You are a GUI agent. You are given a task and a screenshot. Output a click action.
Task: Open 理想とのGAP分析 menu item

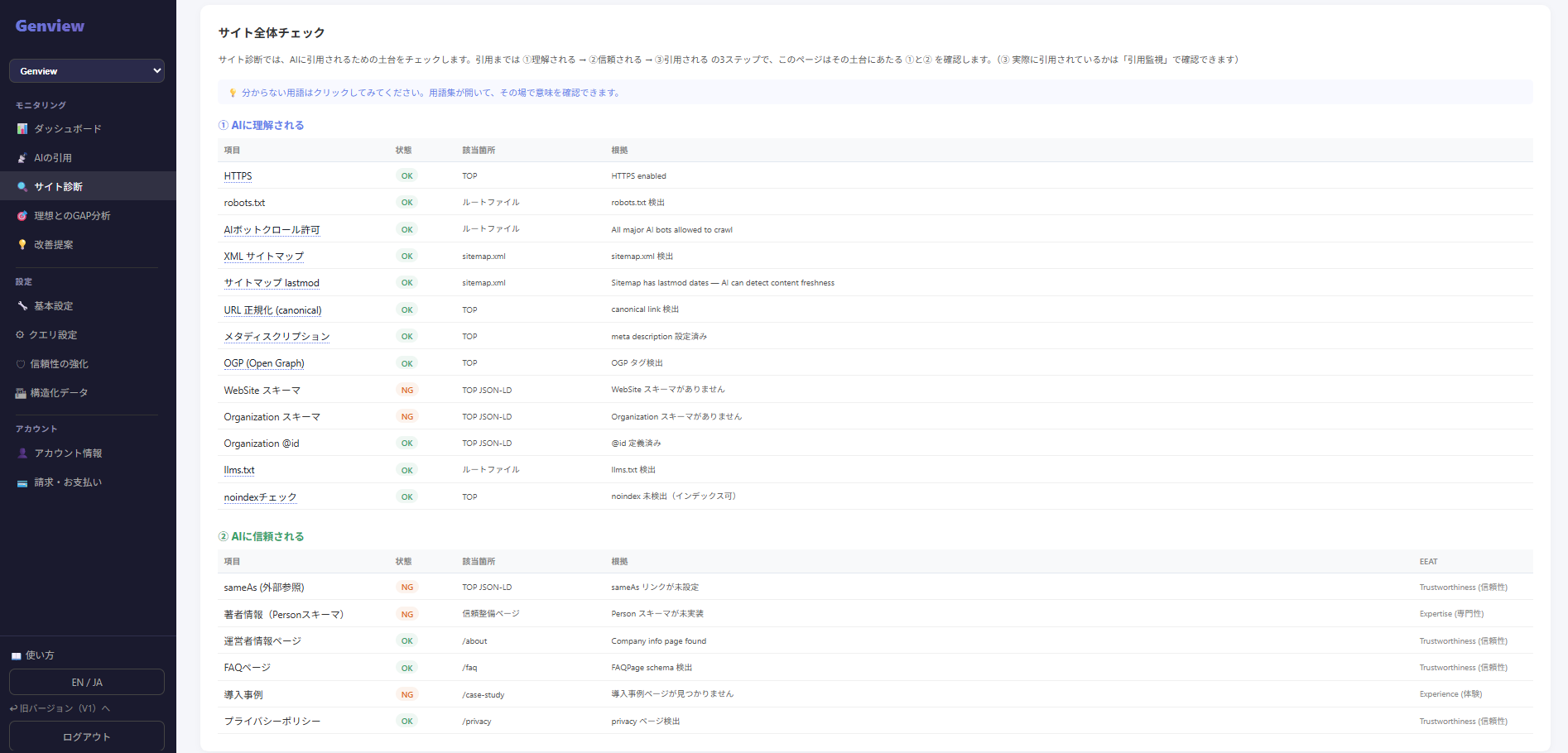(x=88, y=216)
